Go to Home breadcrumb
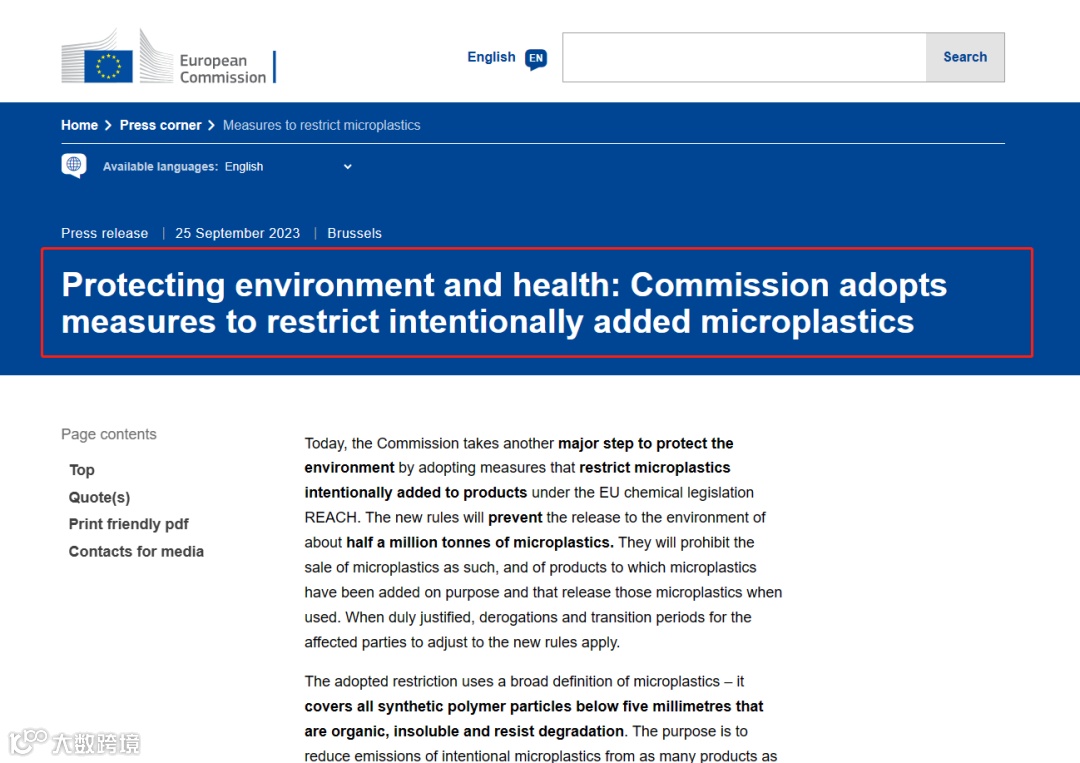1080x763 pixels. pyautogui.click(x=79, y=125)
